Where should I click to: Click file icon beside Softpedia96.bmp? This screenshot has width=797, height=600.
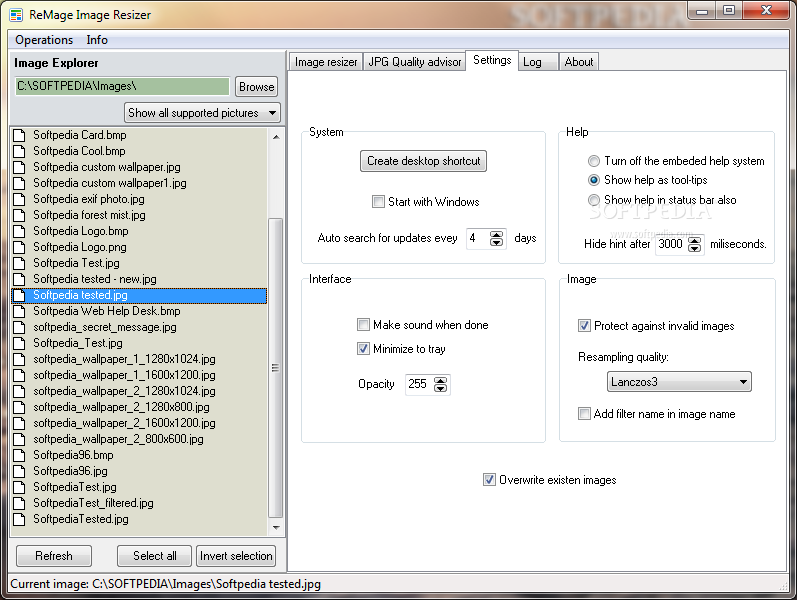(19, 456)
